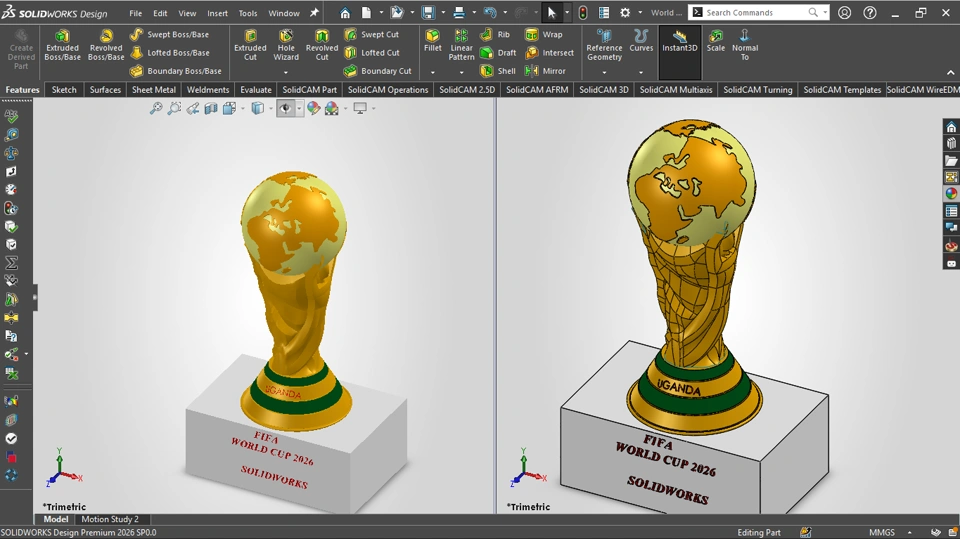
Task: Choose the Lofted Cut feature
Action: [x=372, y=53]
